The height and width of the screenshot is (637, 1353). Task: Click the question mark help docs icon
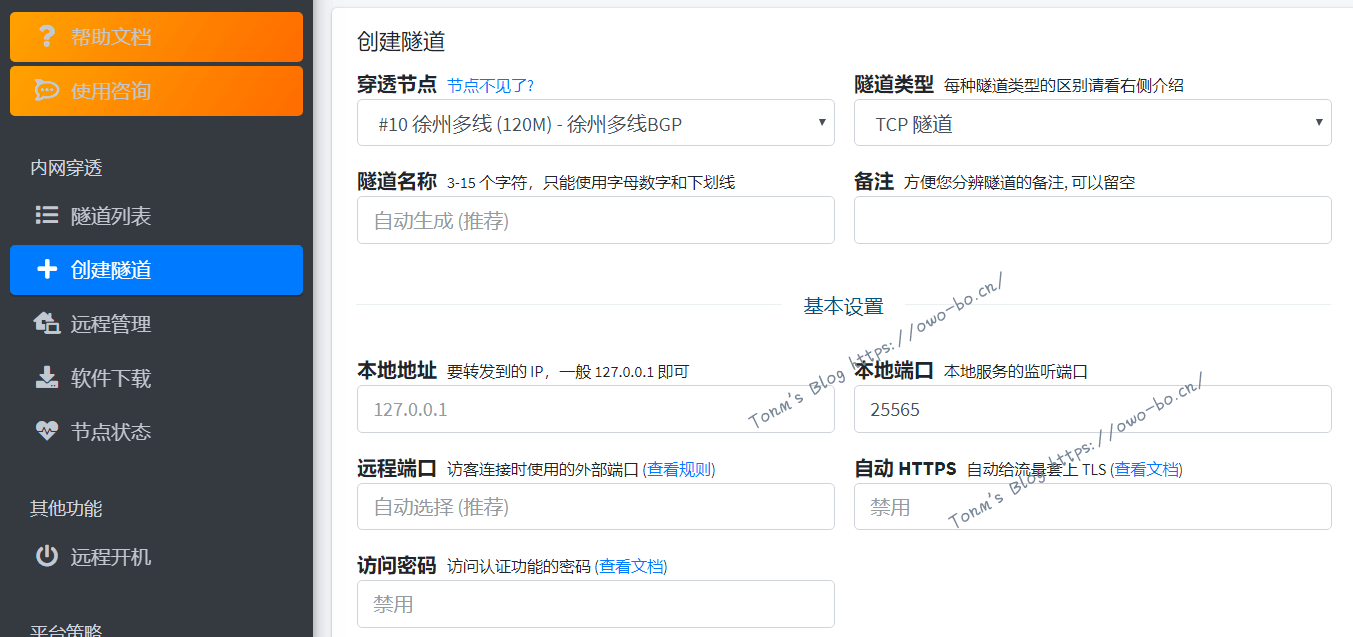[x=46, y=37]
